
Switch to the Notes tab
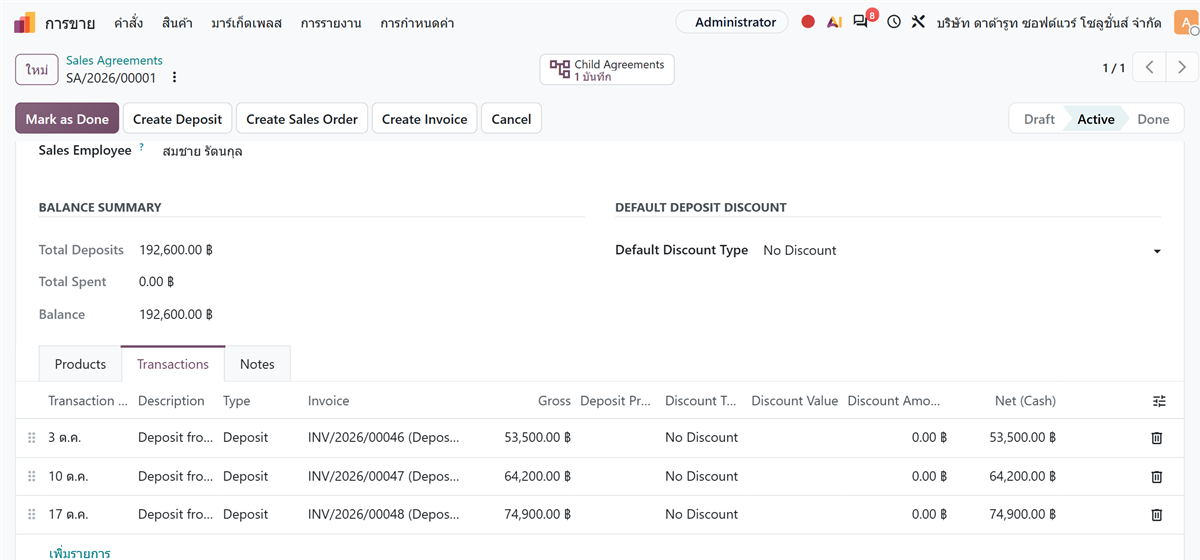pos(257,364)
